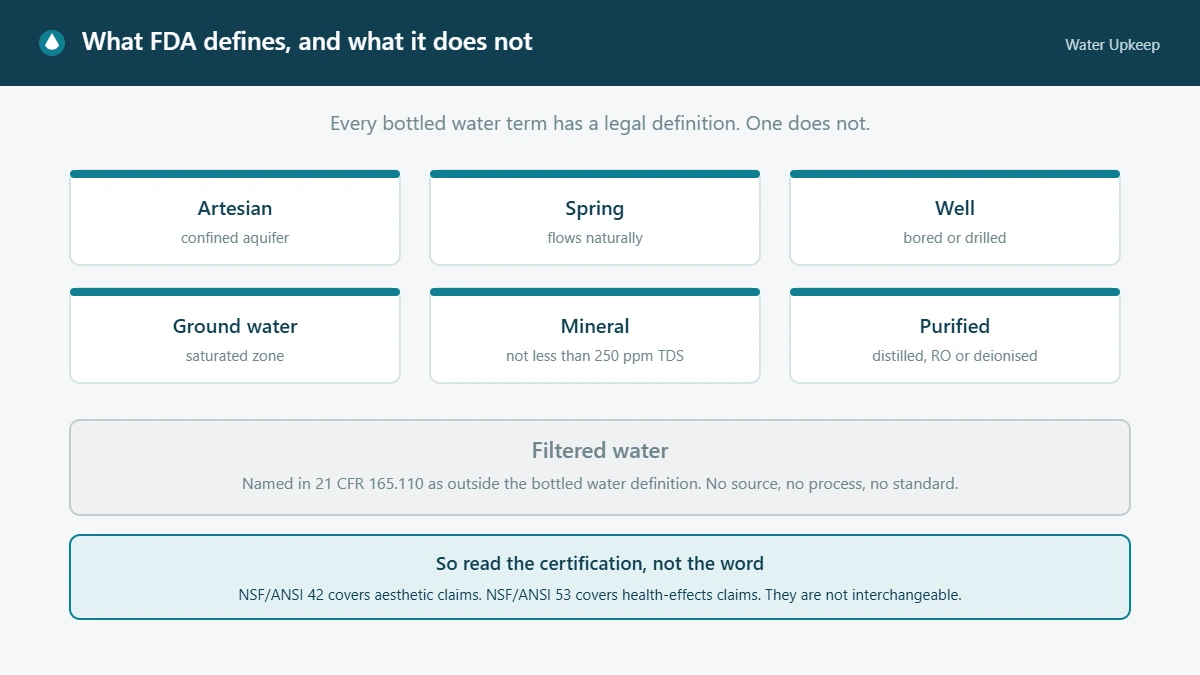Select the Mineral card heading
Image resolution: width=1200 pixels, height=675 pixels.
595,327
